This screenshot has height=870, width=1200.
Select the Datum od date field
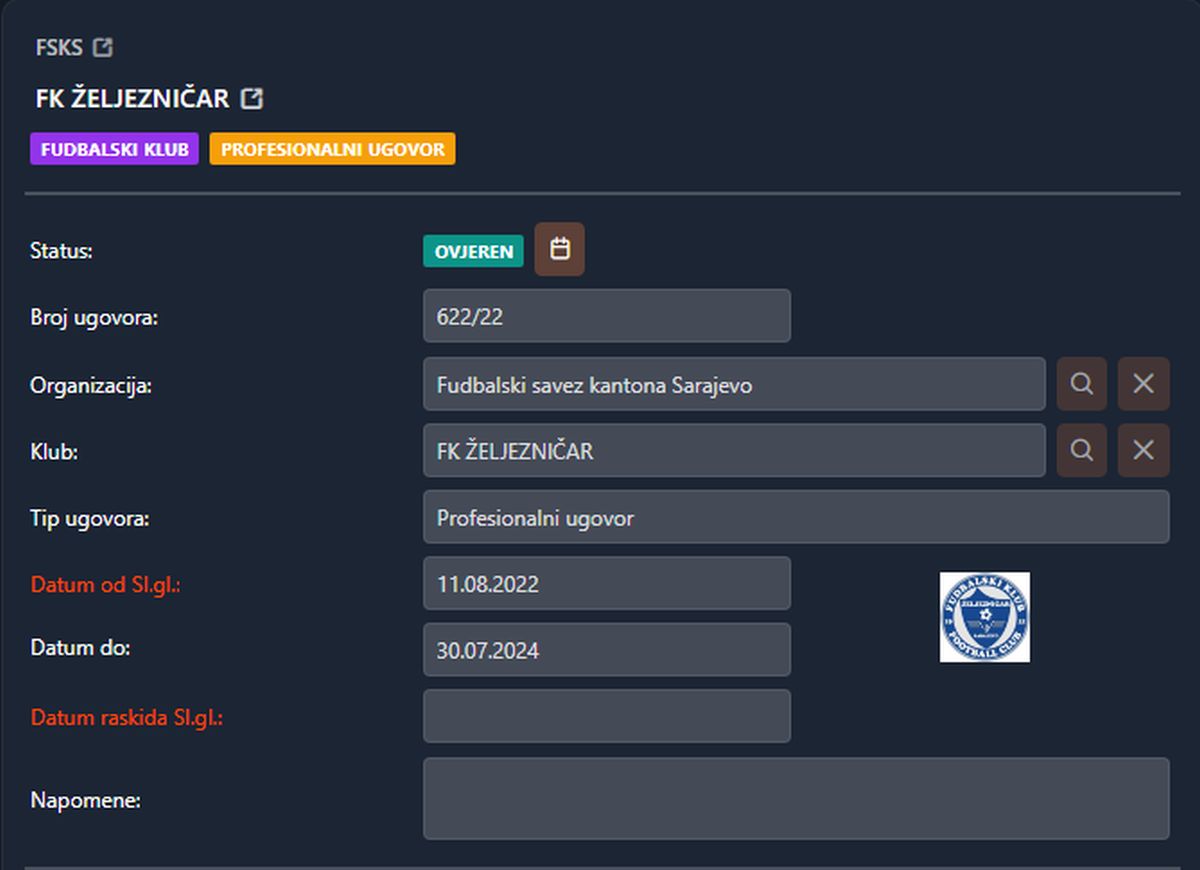tap(606, 584)
